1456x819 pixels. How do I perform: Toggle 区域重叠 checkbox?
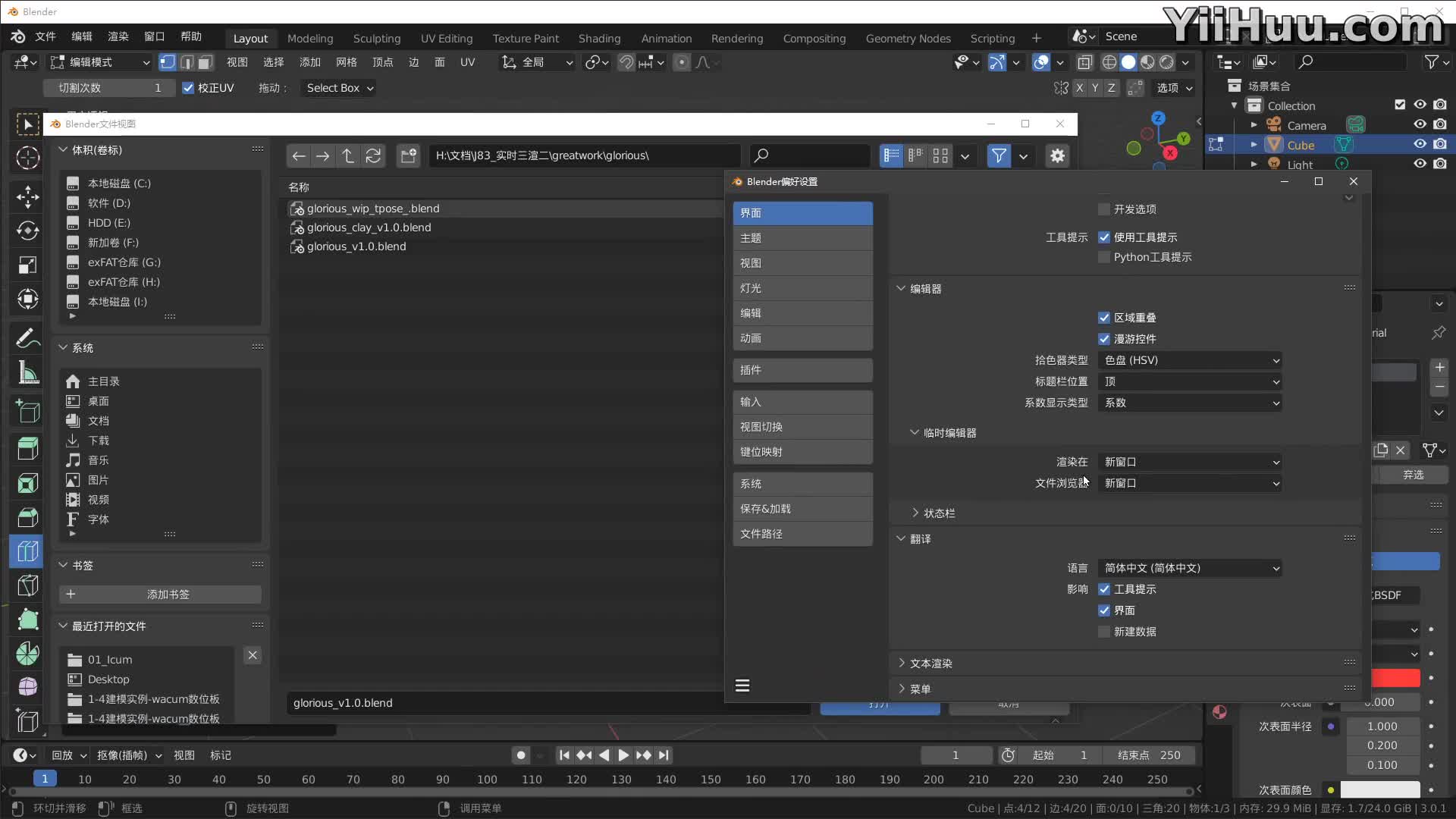click(x=1104, y=318)
